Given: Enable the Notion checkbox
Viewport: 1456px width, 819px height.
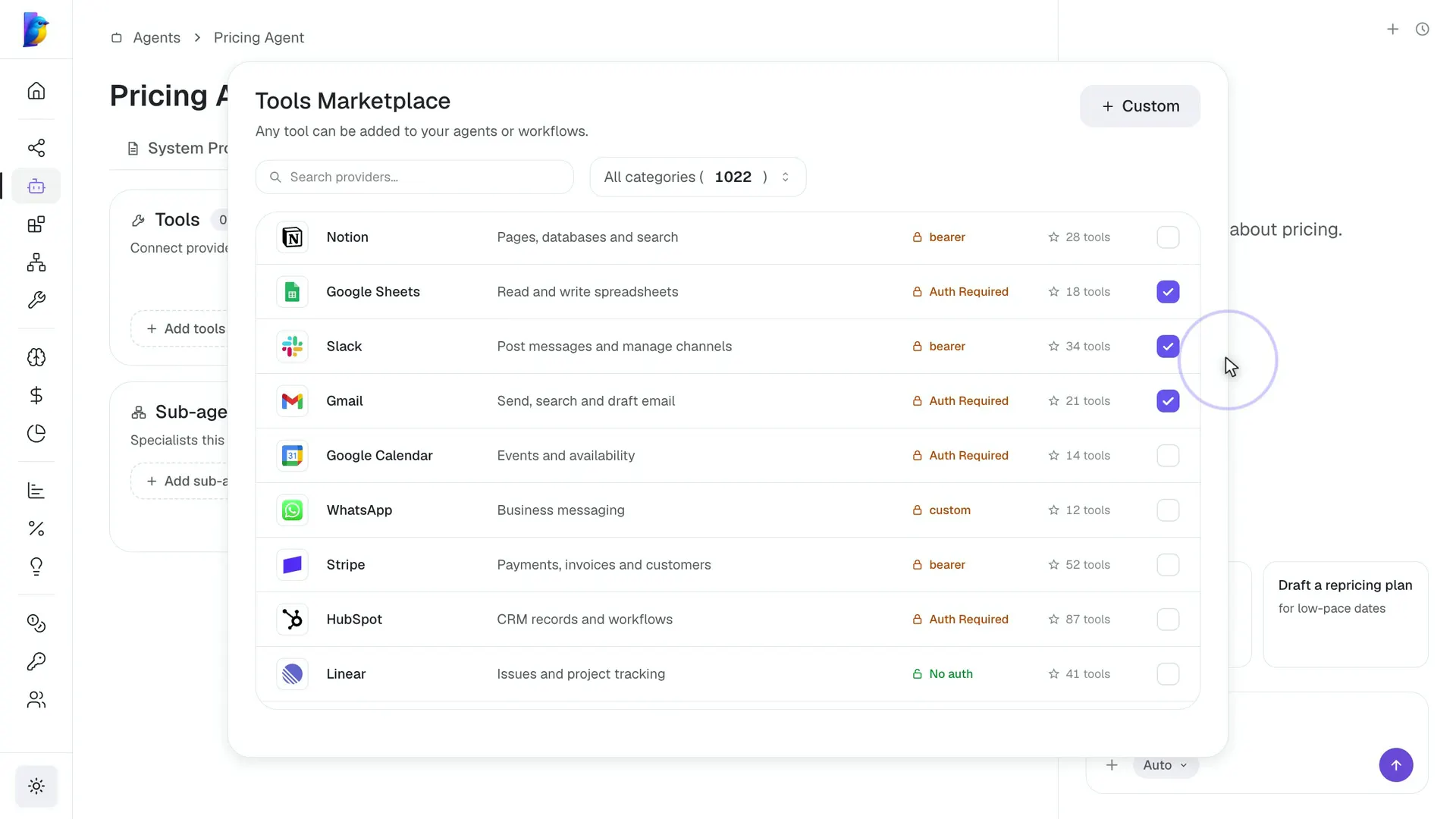Looking at the screenshot, I should tap(1168, 237).
